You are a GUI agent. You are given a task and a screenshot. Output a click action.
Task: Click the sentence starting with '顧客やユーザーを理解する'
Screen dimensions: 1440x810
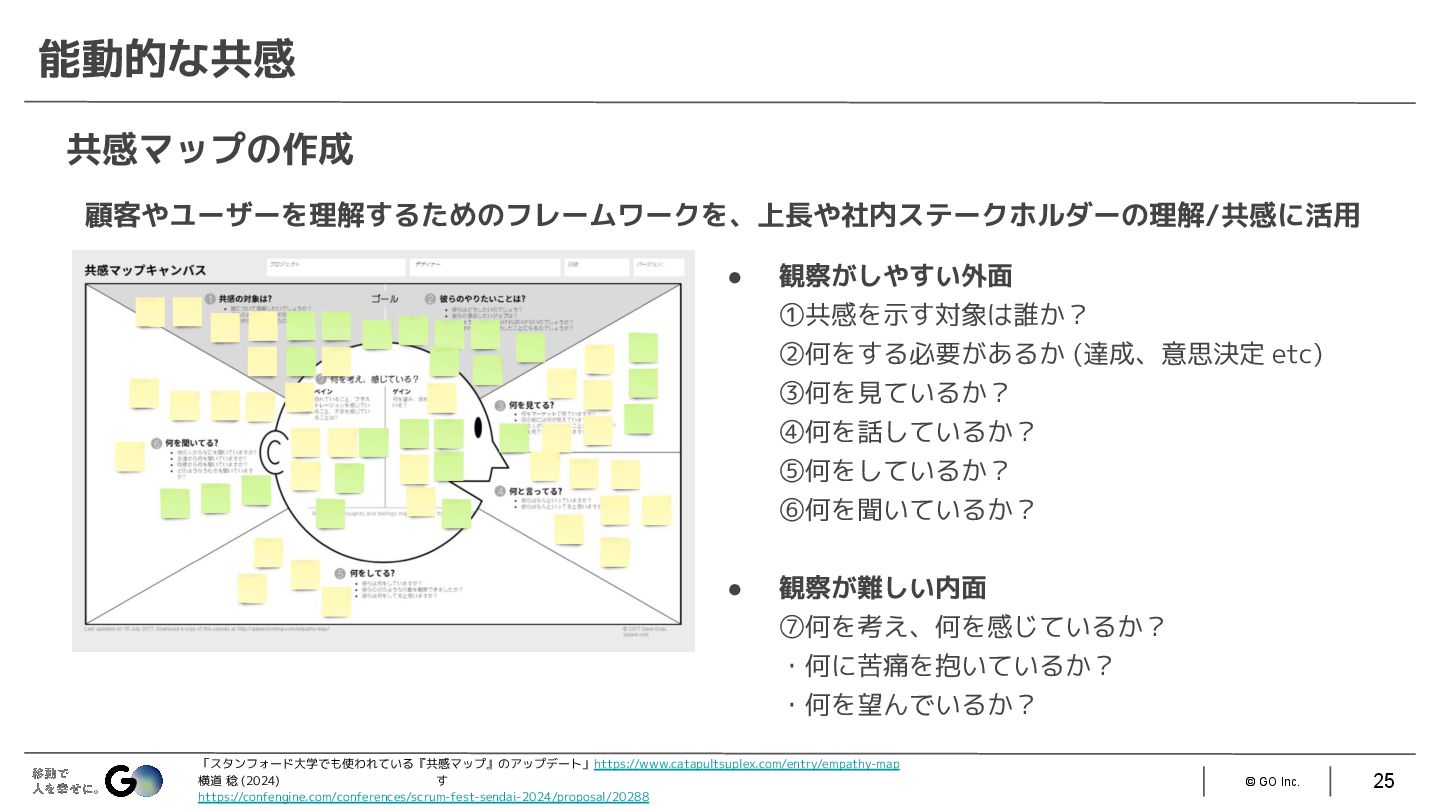(722, 215)
